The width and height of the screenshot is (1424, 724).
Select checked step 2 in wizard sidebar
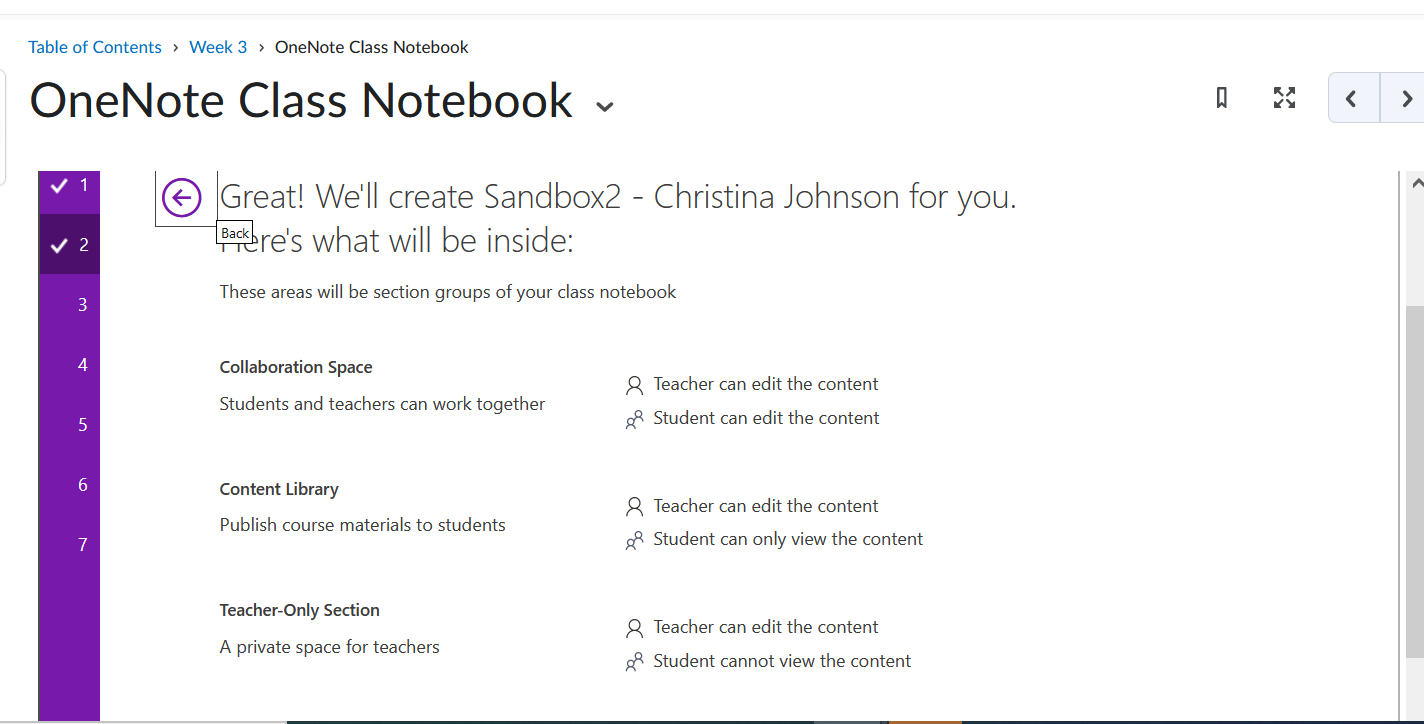click(x=70, y=245)
